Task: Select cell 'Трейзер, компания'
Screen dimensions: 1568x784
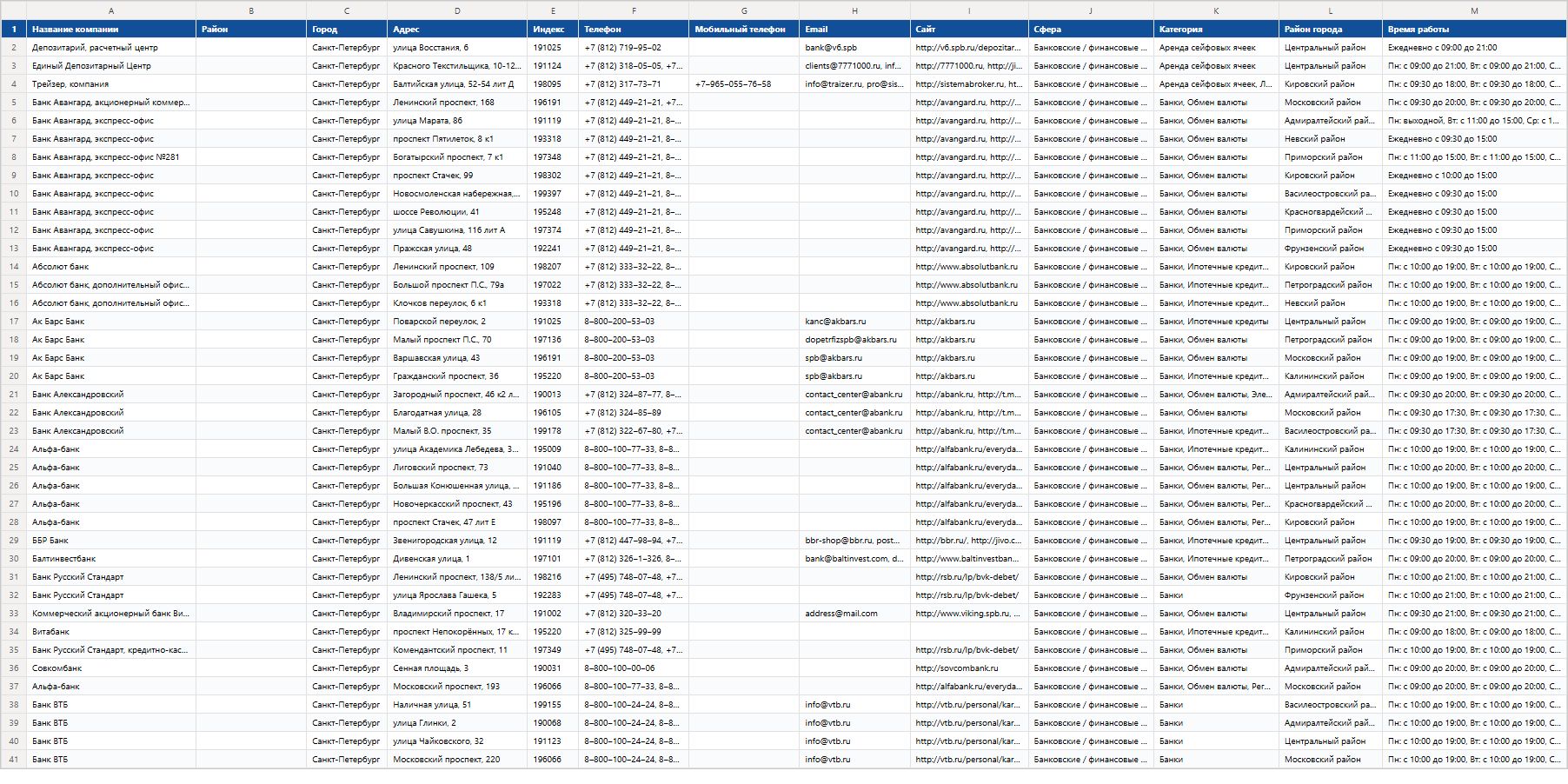Action: (x=111, y=83)
